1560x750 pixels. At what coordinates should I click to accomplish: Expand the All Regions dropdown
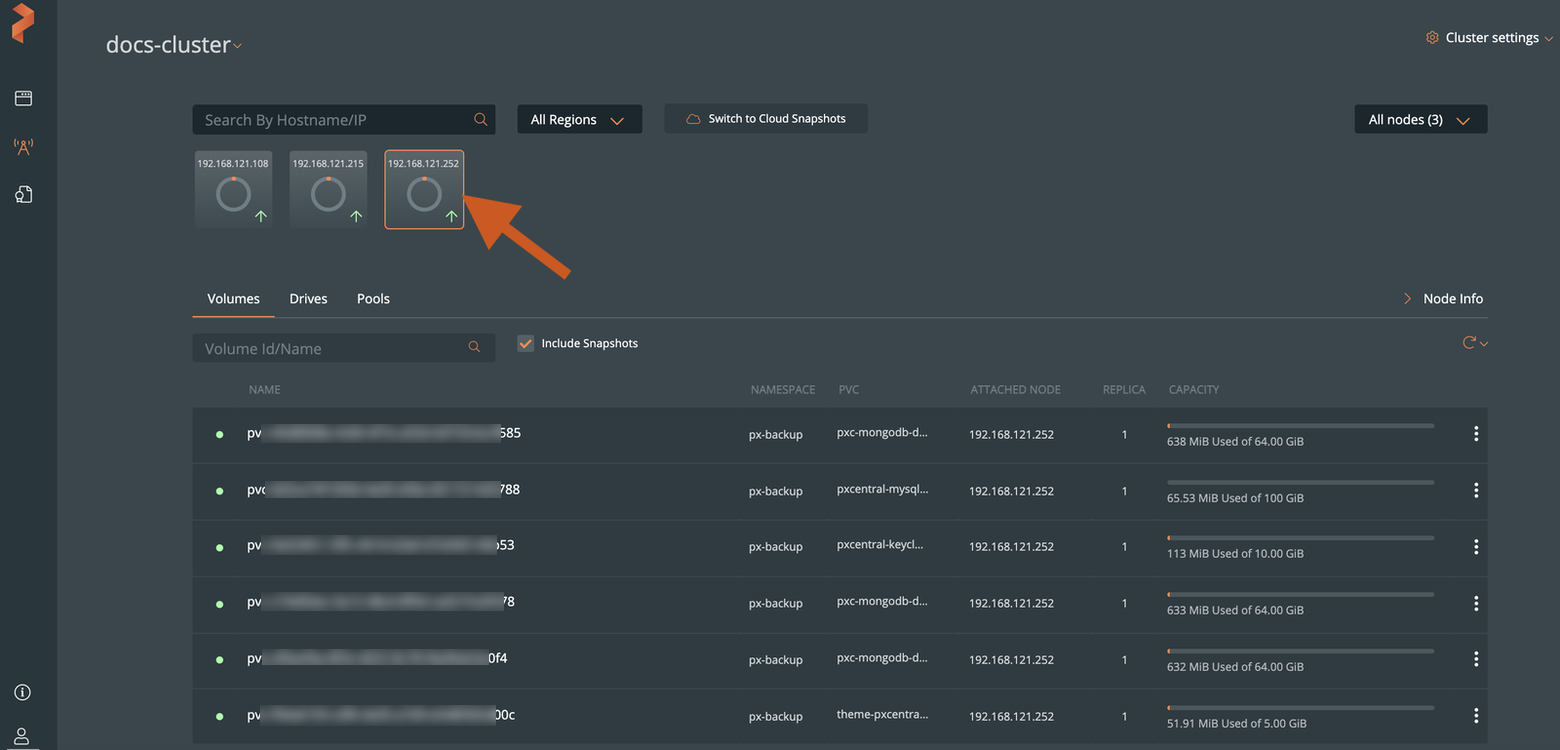pos(579,118)
